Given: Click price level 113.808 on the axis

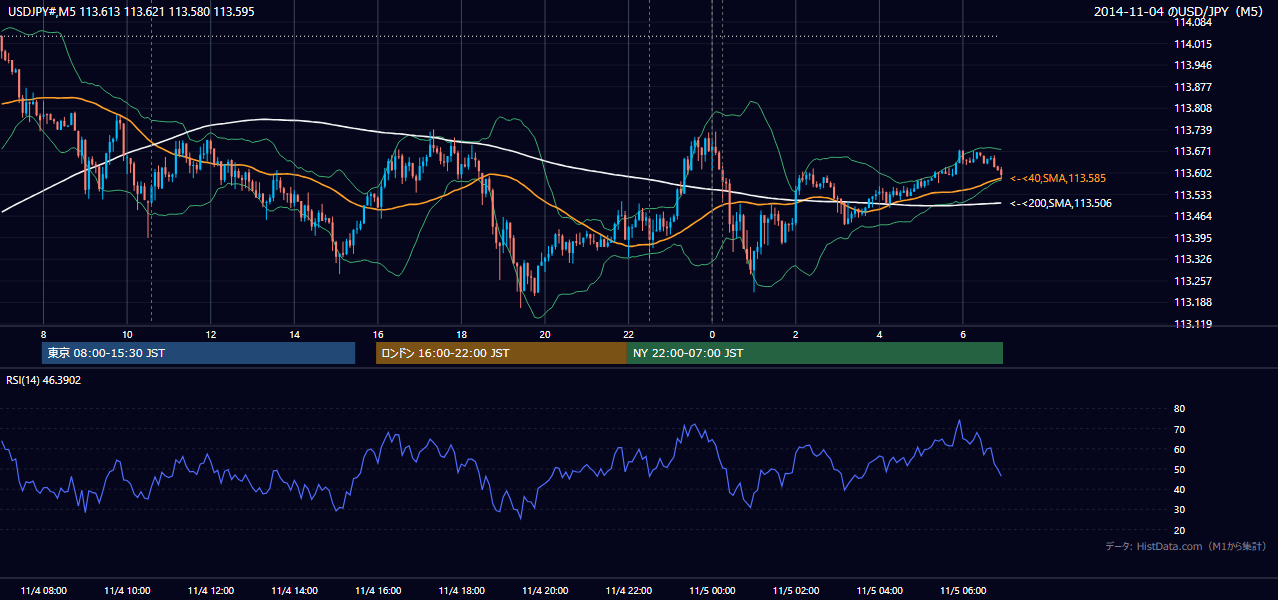Looking at the screenshot, I should click(1193, 108).
